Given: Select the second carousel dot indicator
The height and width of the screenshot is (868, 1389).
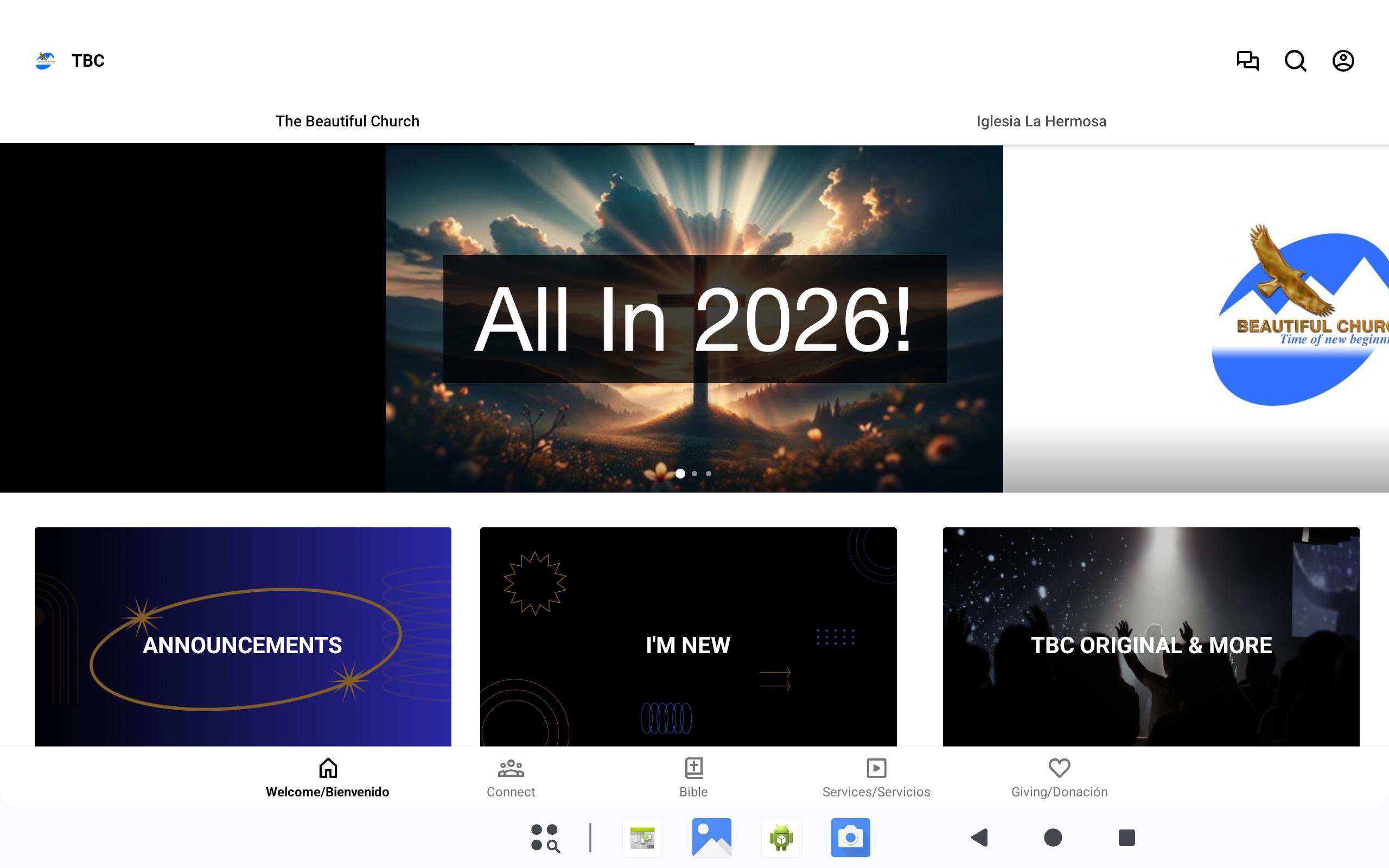Looking at the screenshot, I should pos(694,474).
